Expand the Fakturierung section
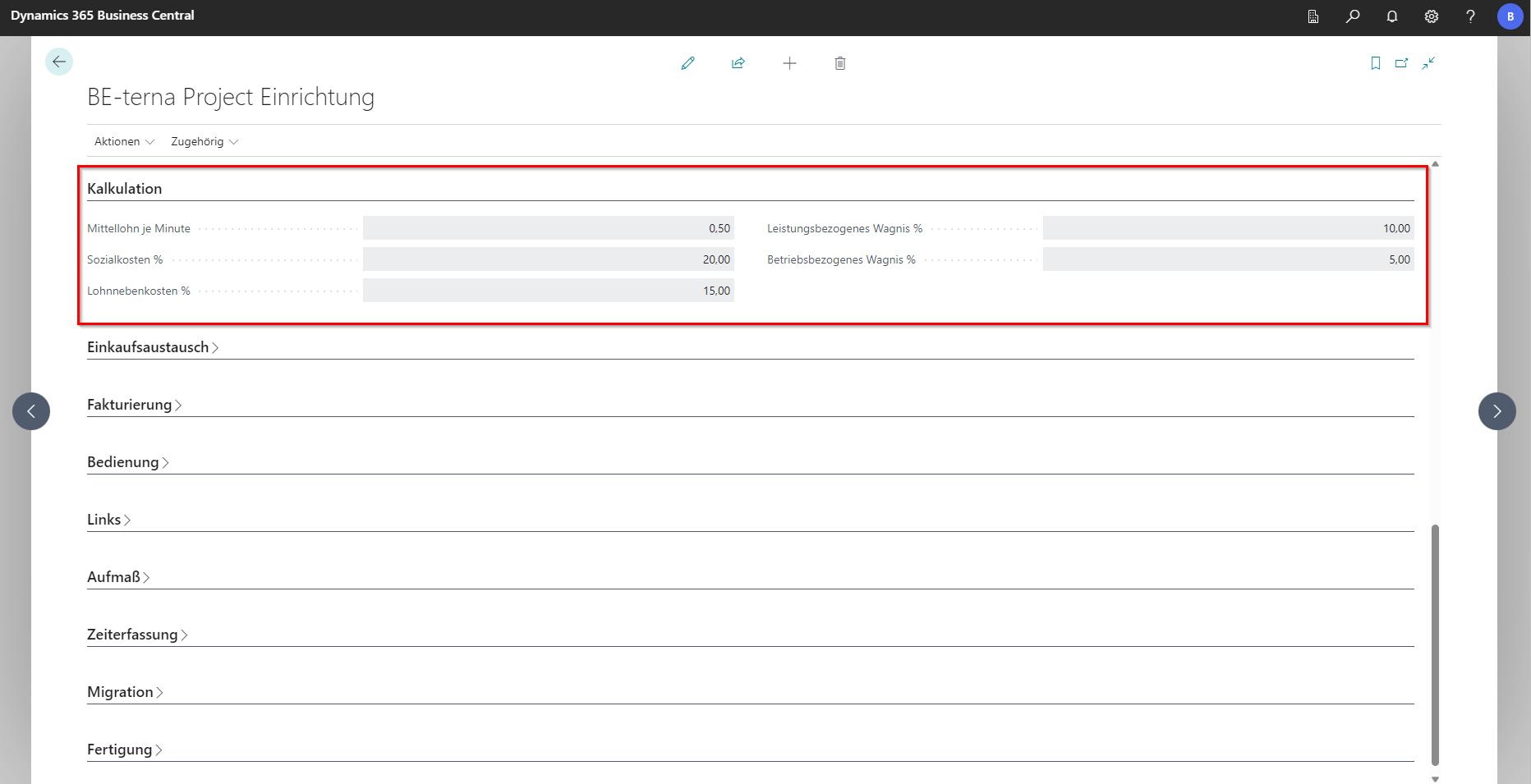Viewport: 1531px width, 784px height. click(134, 405)
